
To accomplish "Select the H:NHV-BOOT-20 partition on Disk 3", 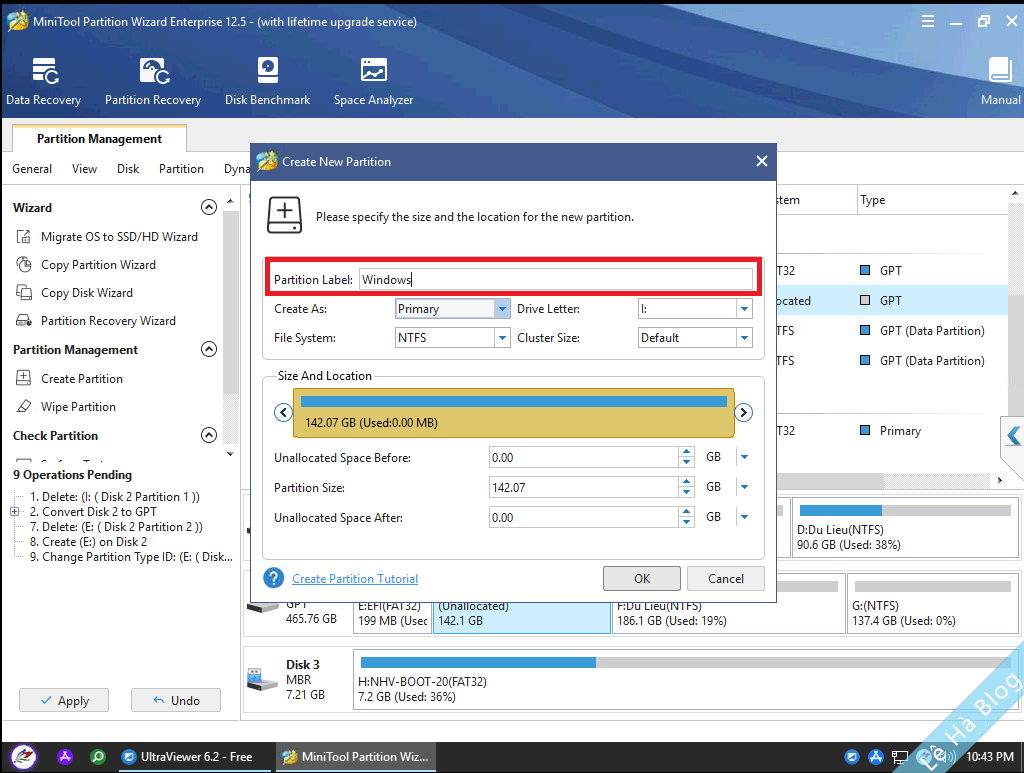I will [x=686, y=680].
